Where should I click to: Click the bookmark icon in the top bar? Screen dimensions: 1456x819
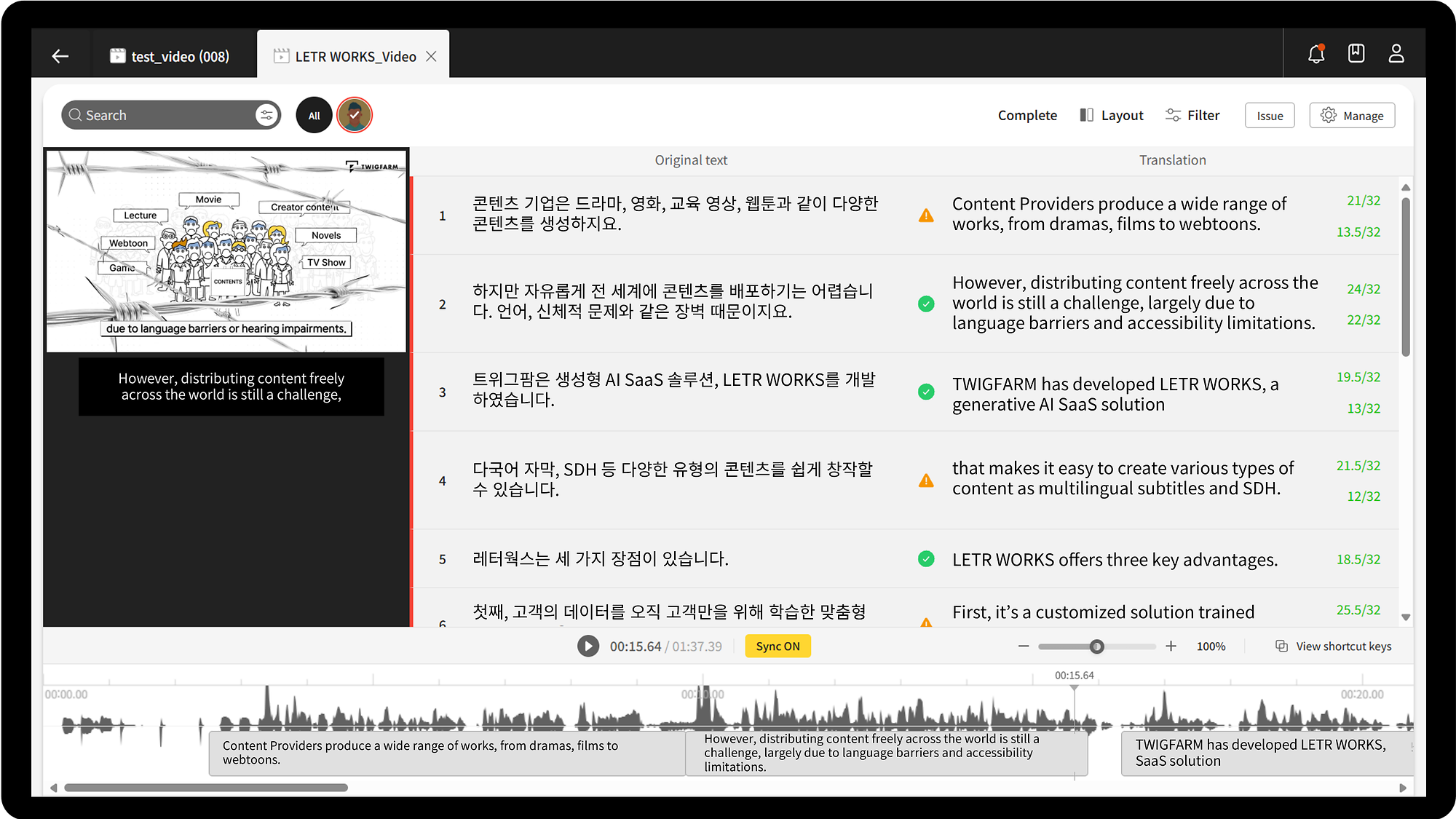click(1356, 53)
